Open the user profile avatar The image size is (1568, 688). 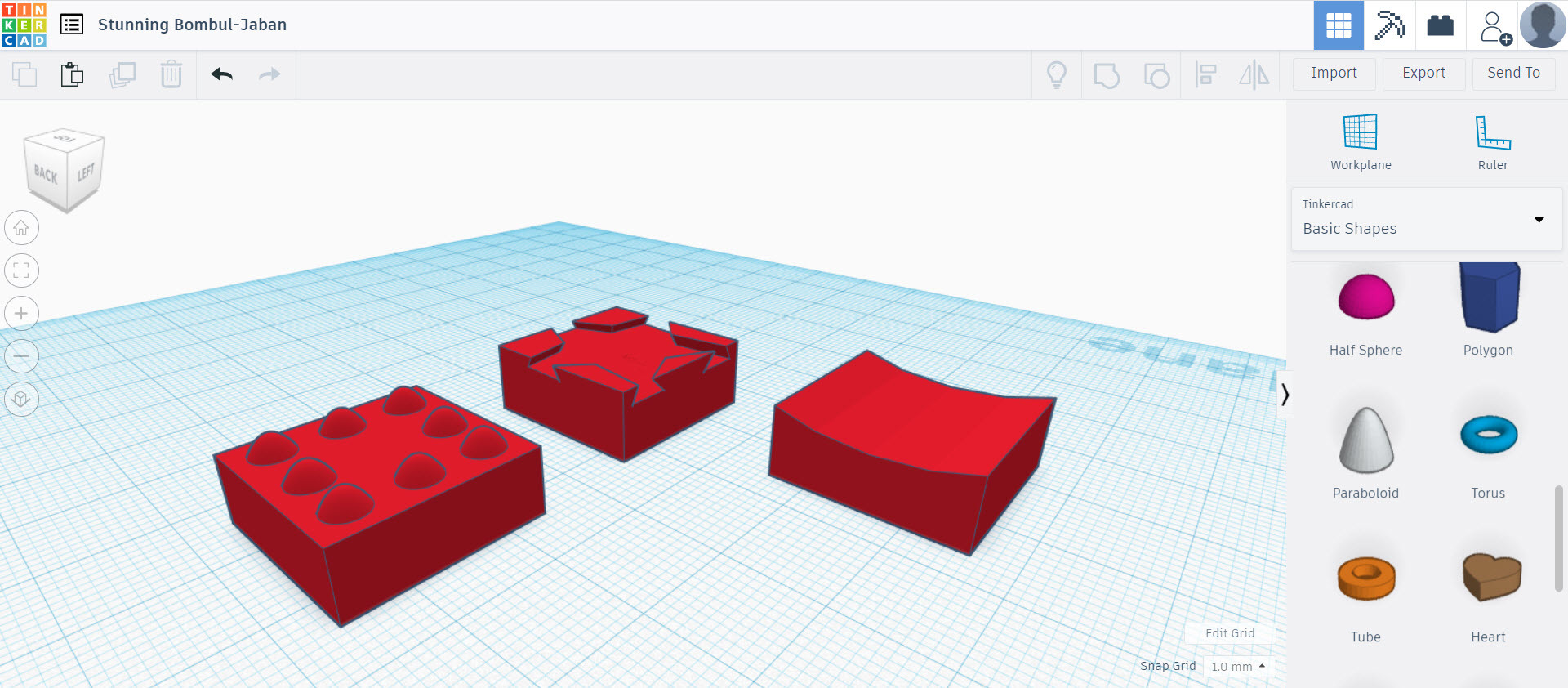(1543, 25)
